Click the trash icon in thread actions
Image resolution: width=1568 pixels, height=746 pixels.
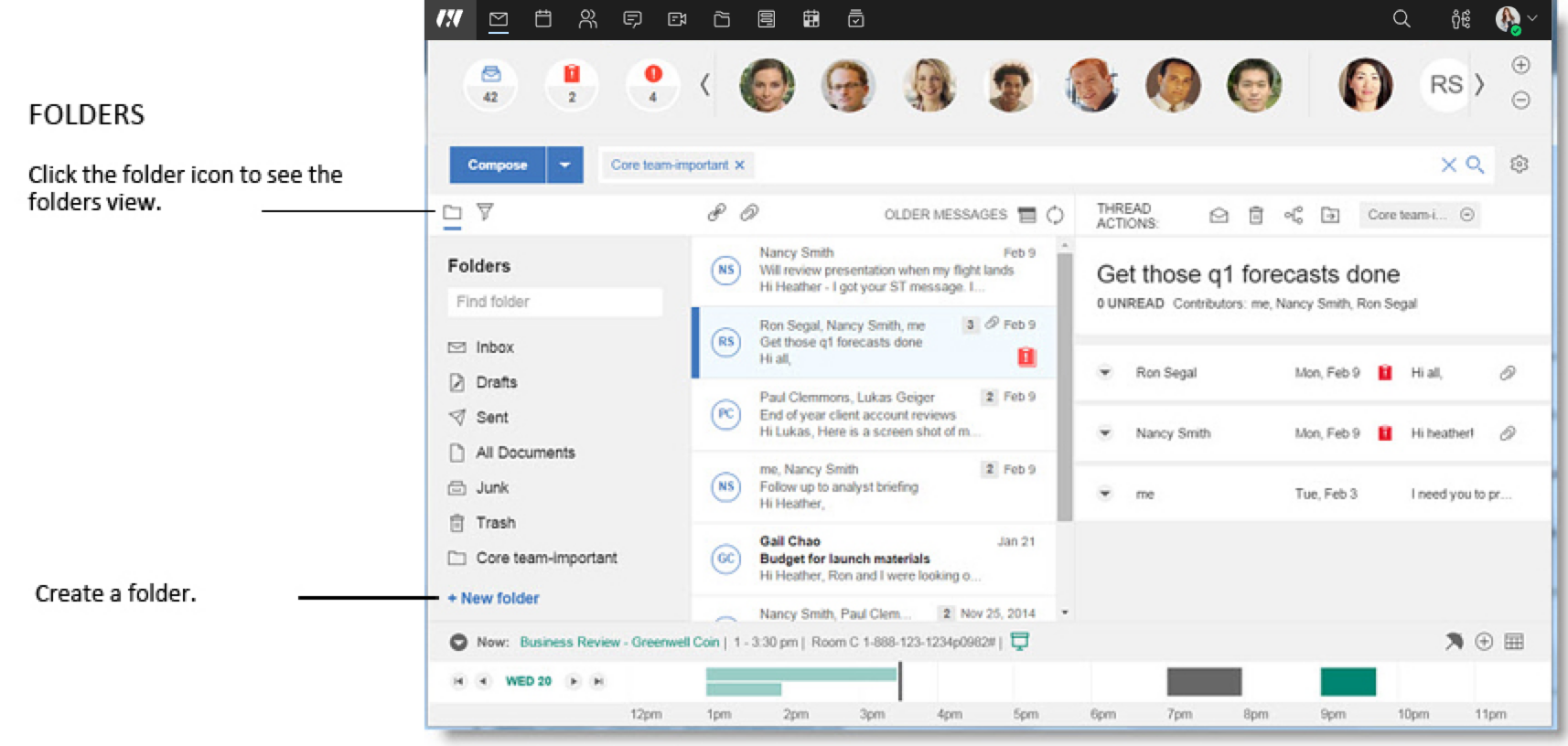click(x=1256, y=215)
